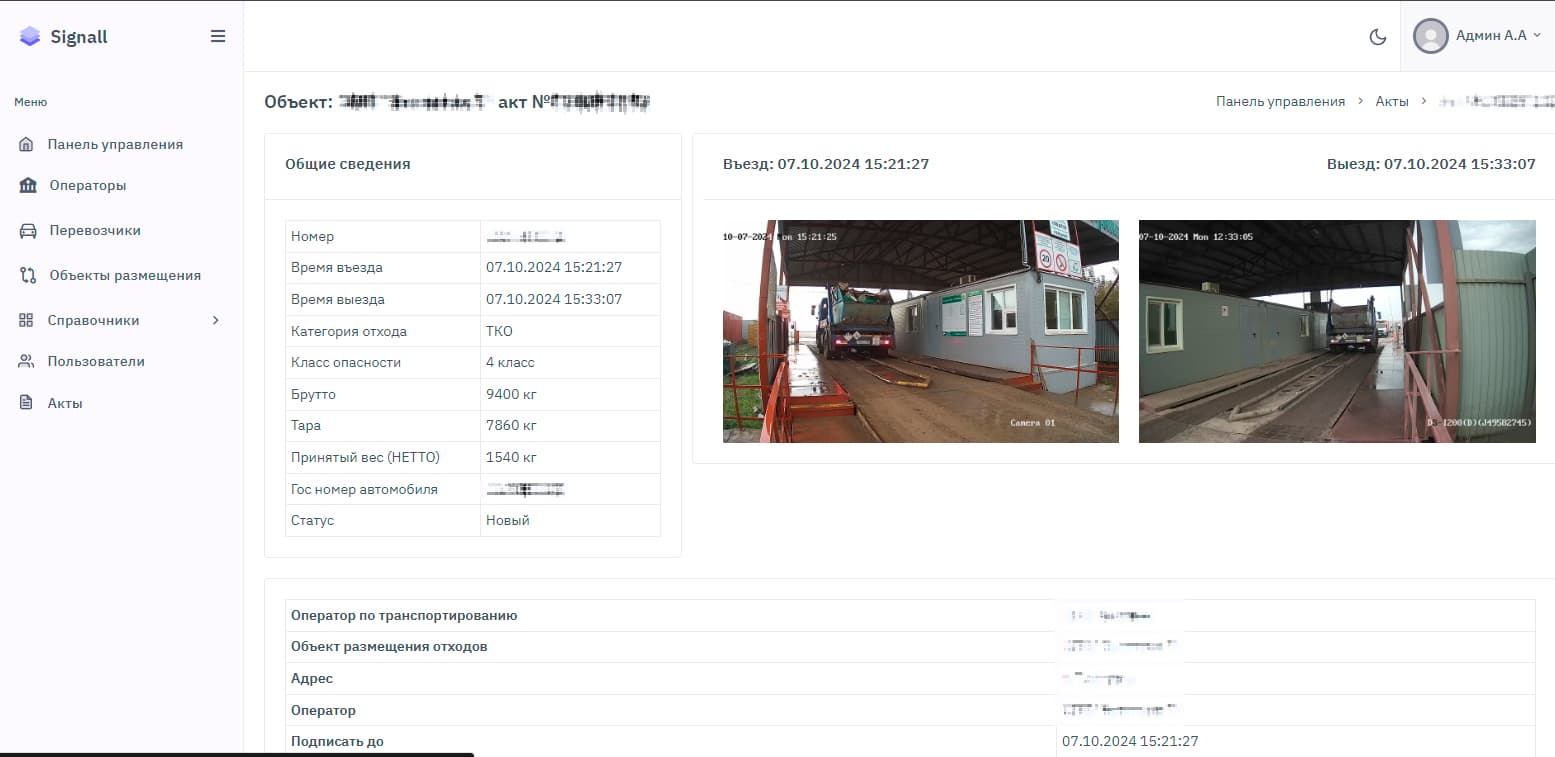1555x757 pixels.
Task: Click the Акты document icon
Action: (26, 403)
